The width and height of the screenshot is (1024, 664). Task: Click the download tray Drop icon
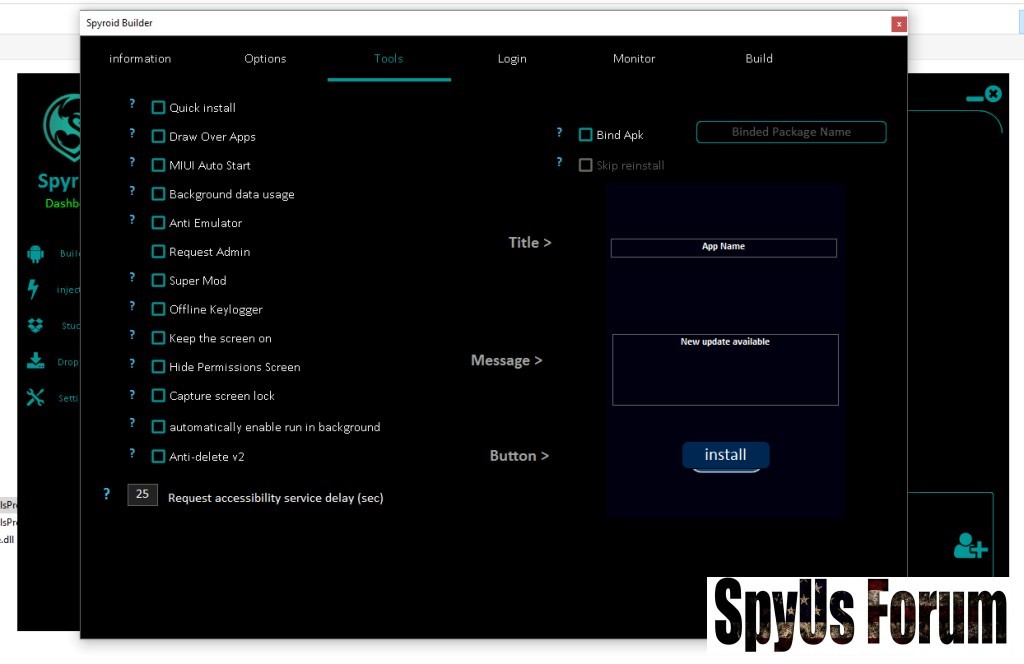[36, 361]
